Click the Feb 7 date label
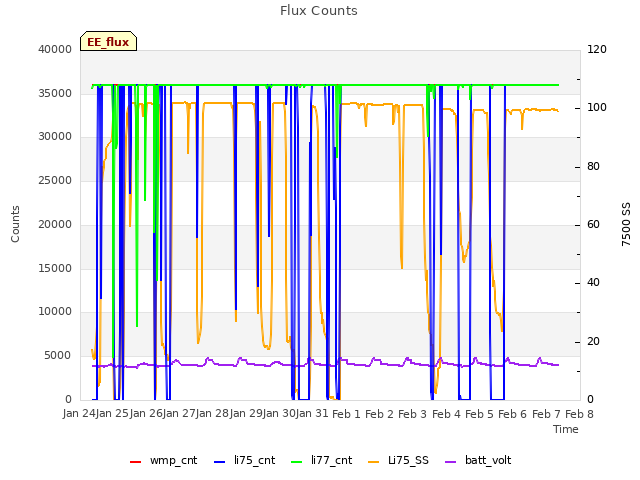The image size is (640, 480). 546,415
